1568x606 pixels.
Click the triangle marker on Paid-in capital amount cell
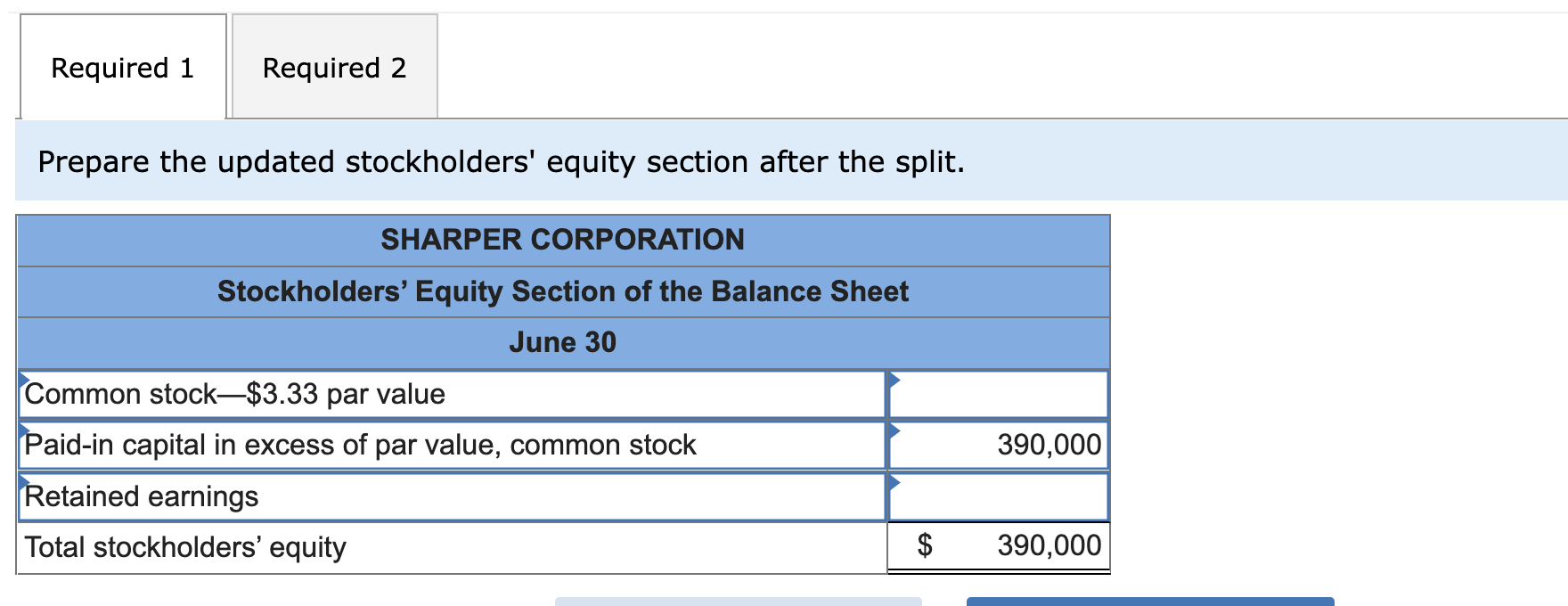[894, 430]
